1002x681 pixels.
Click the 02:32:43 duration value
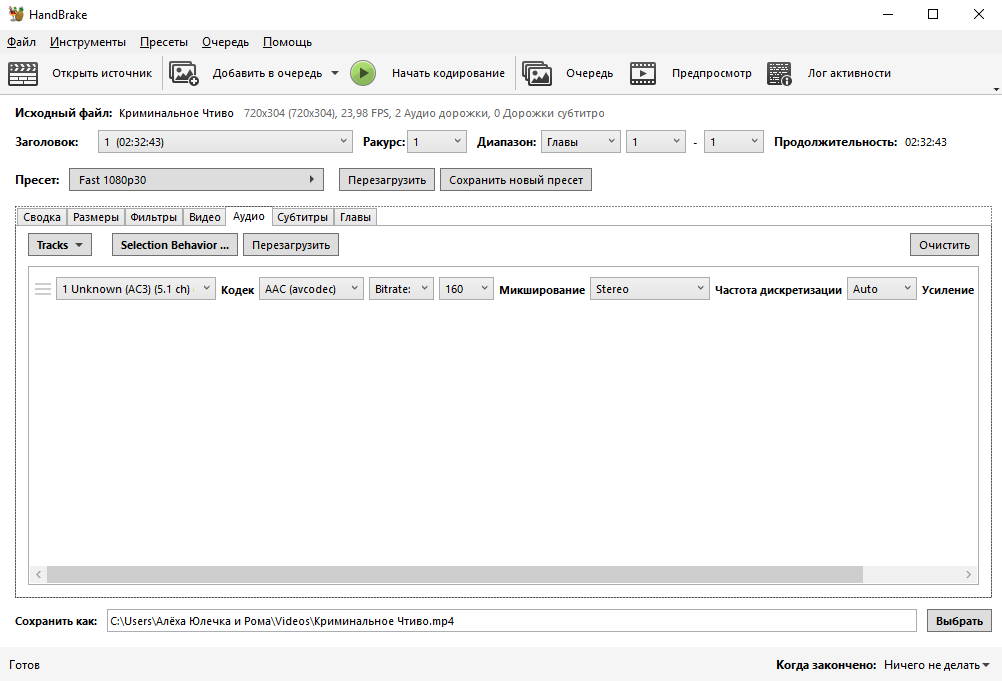pos(925,142)
